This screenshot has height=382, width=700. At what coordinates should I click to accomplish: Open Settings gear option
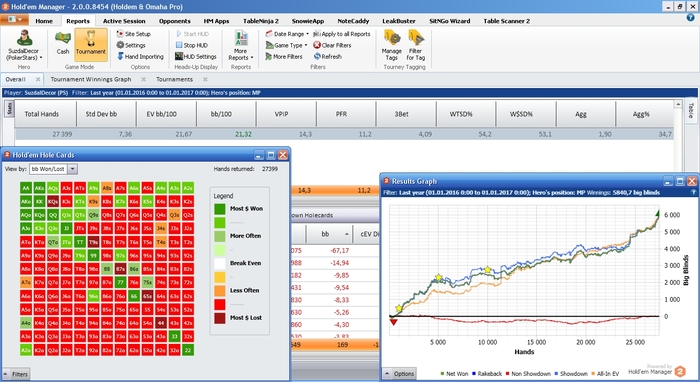click(x=131, y=45)
